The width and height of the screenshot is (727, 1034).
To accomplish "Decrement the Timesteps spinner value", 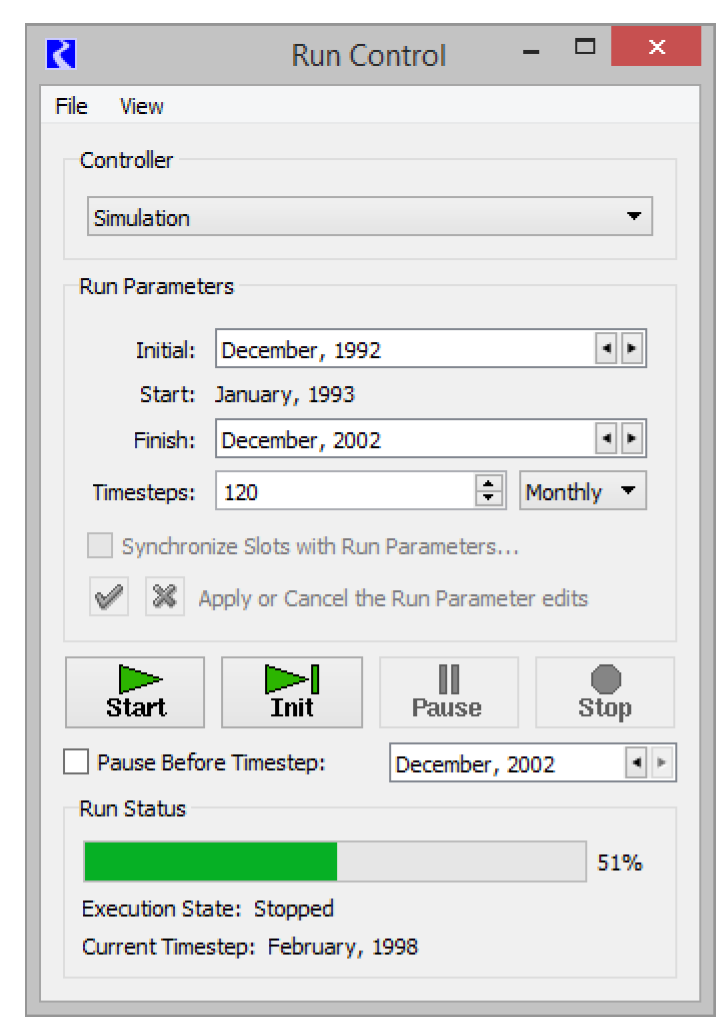I will click(488, 498).
